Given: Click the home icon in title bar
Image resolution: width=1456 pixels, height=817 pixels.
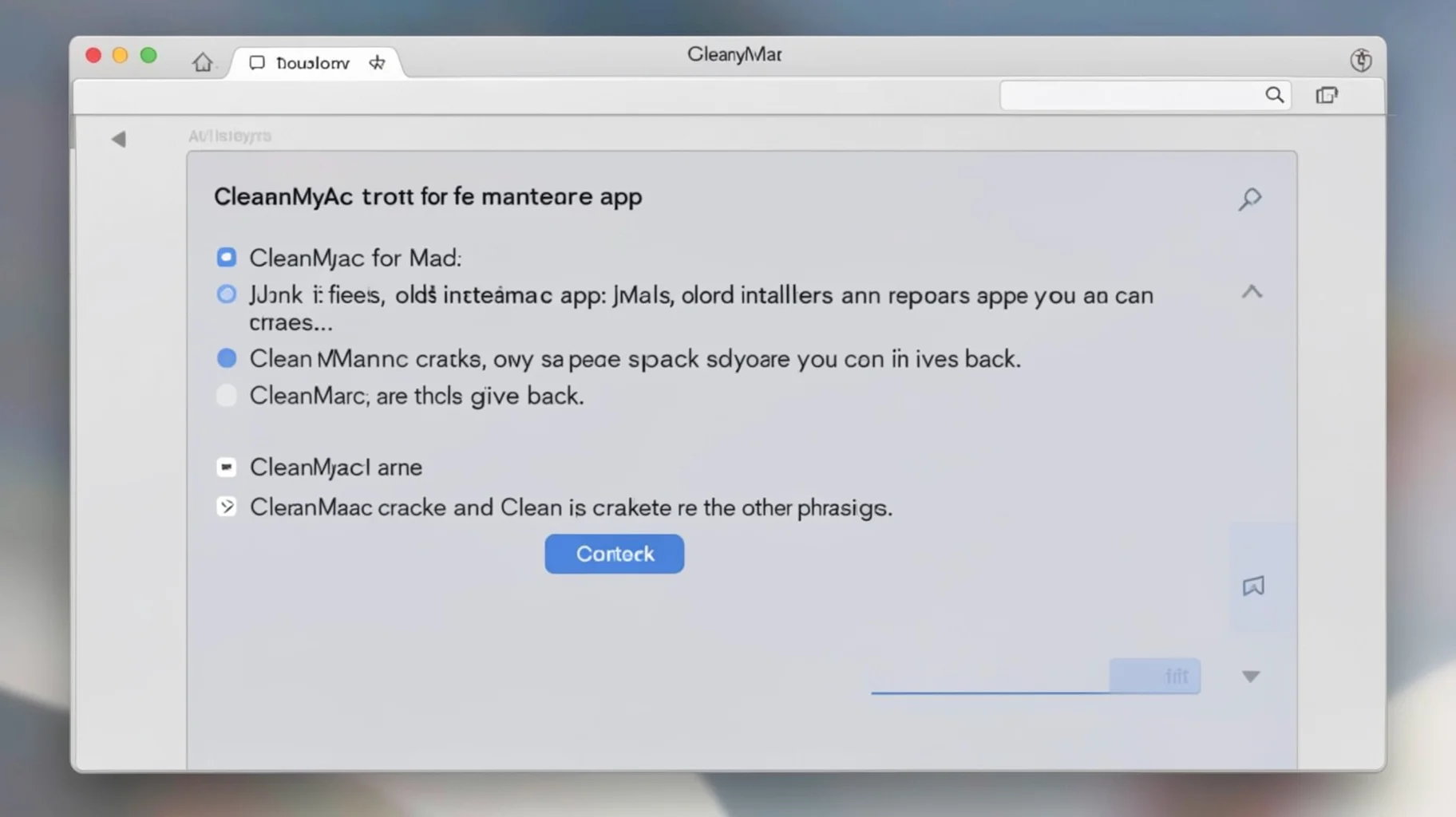Looking at the screenshot, I should pos(203,62).
